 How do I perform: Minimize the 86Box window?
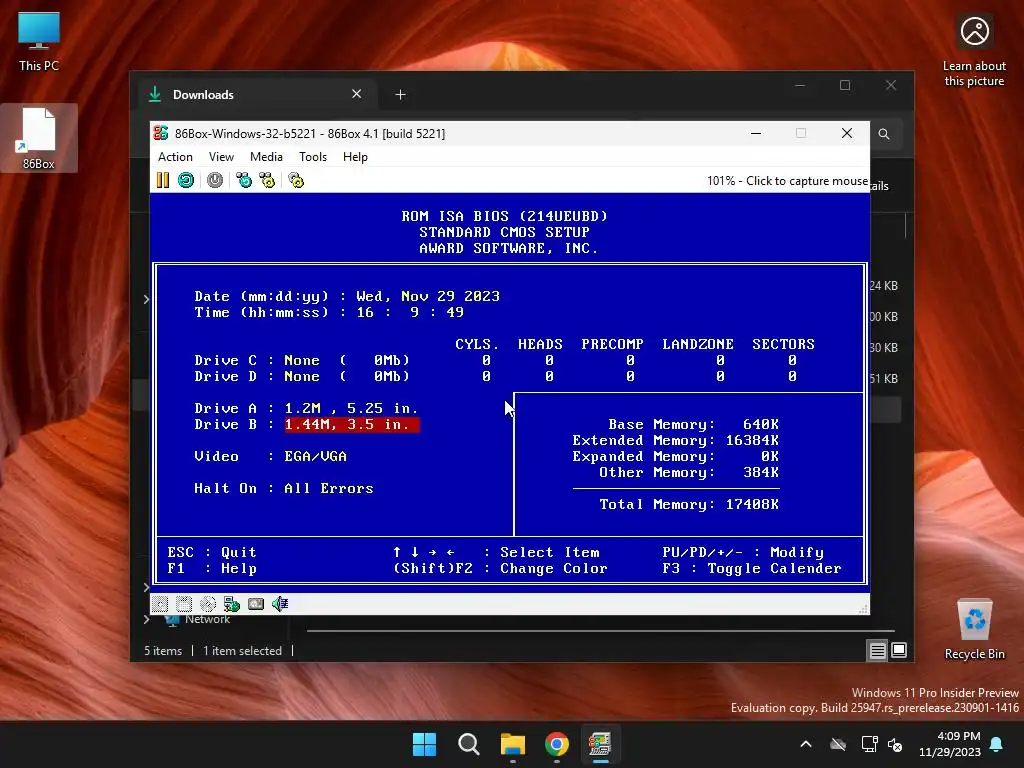point(756,133)
